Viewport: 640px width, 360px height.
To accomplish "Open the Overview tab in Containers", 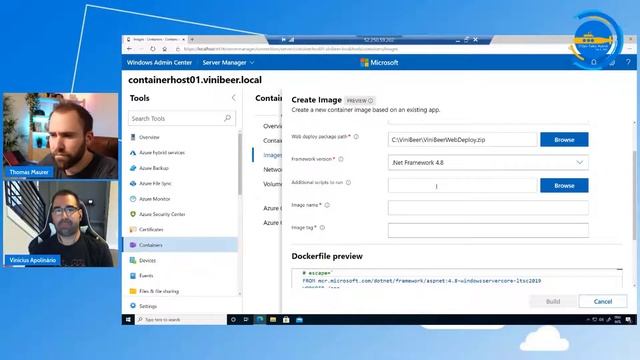I will point(272,126).
